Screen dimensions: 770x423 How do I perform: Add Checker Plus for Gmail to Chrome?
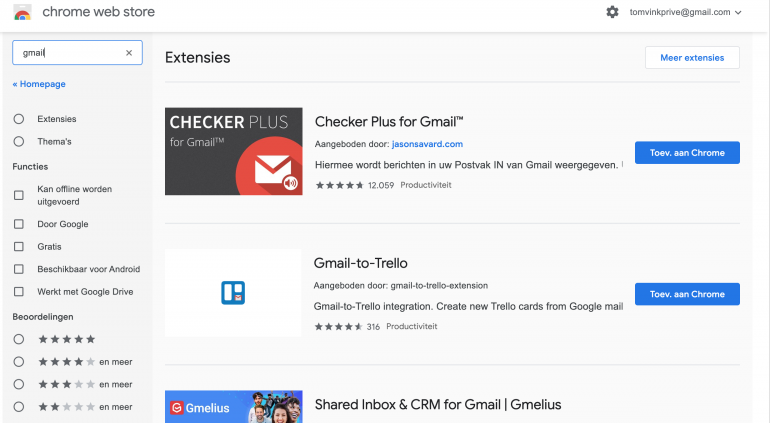point(687,153)
